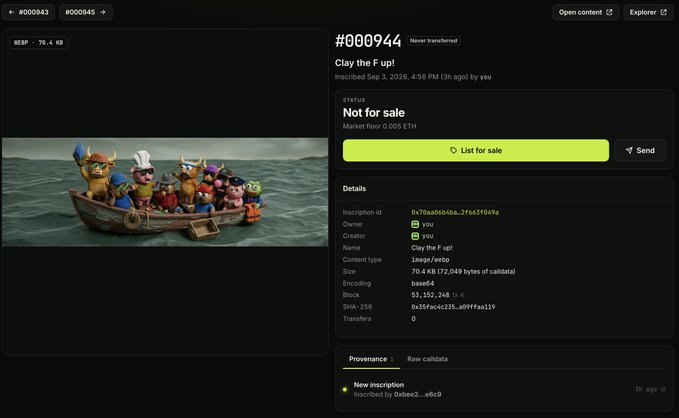Viewport: 679px width, 418px height.
Task: Click the Owner row 'you' name
Action: pos(427,224)
